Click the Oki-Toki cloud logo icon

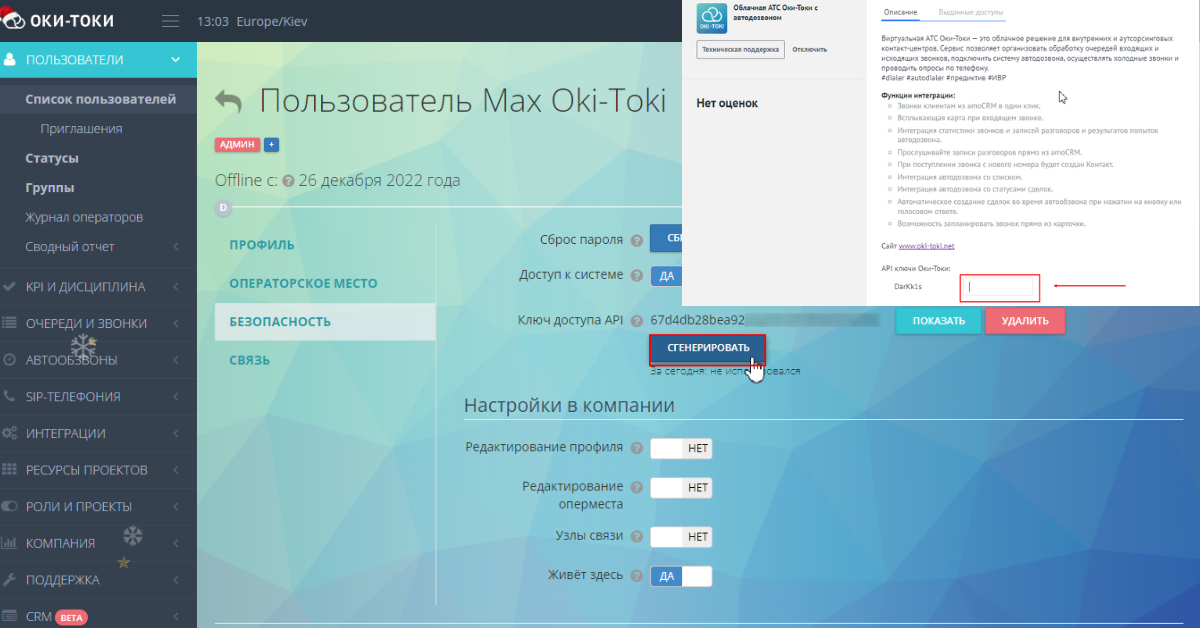(x=710, y=19)
